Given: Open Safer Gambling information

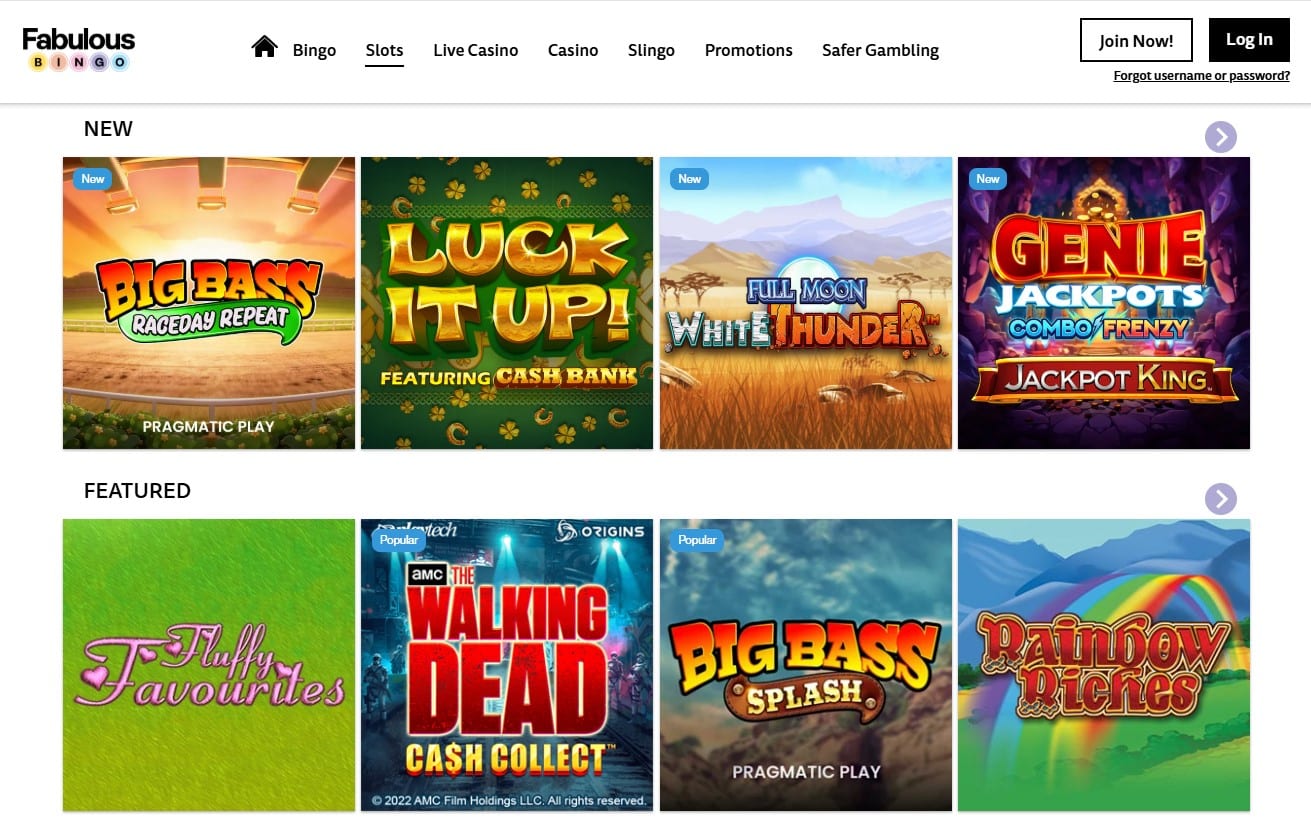Looking at the screenshot, I should (x=880, y=50).
